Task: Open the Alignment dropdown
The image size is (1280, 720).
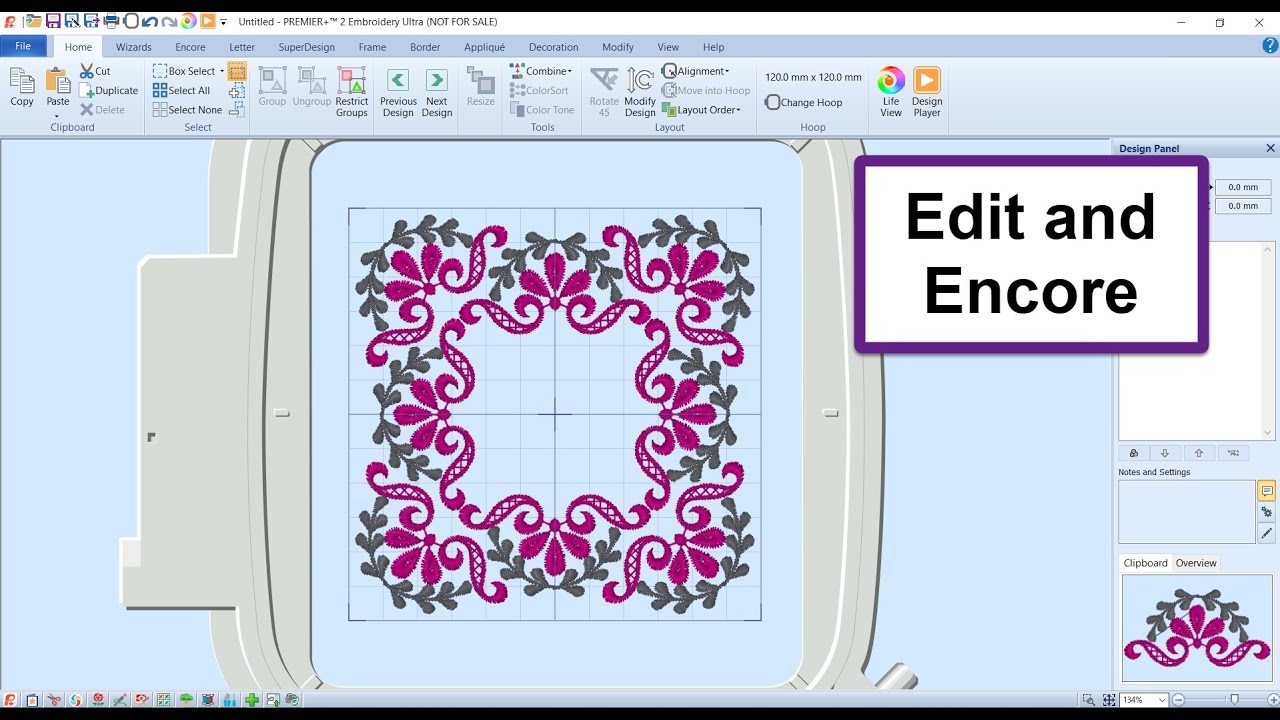Action: click(x=696, y=71)
